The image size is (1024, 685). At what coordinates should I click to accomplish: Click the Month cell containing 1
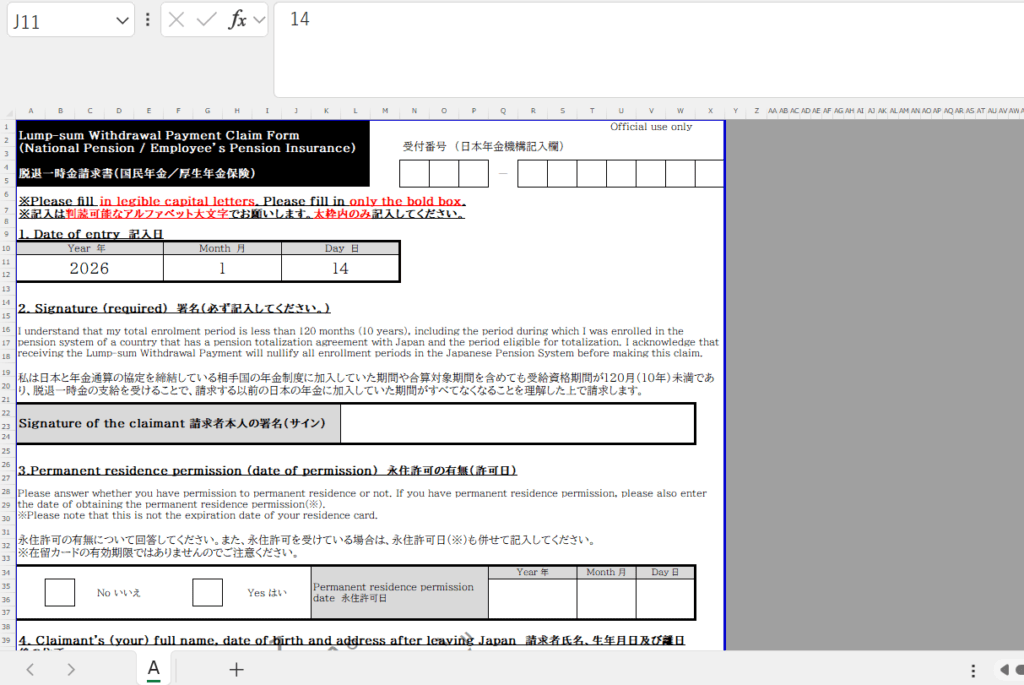tap(222, 268)
